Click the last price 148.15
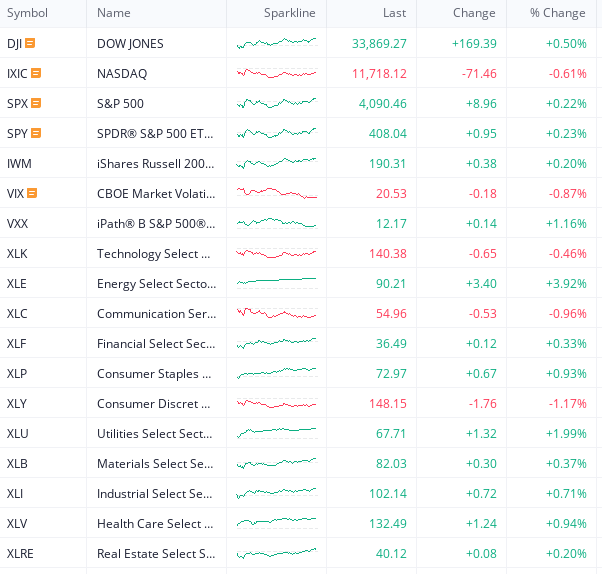Image resolution: width=602 pixels, height=574 pixels. pyautogui.click(x=388, y=404)
